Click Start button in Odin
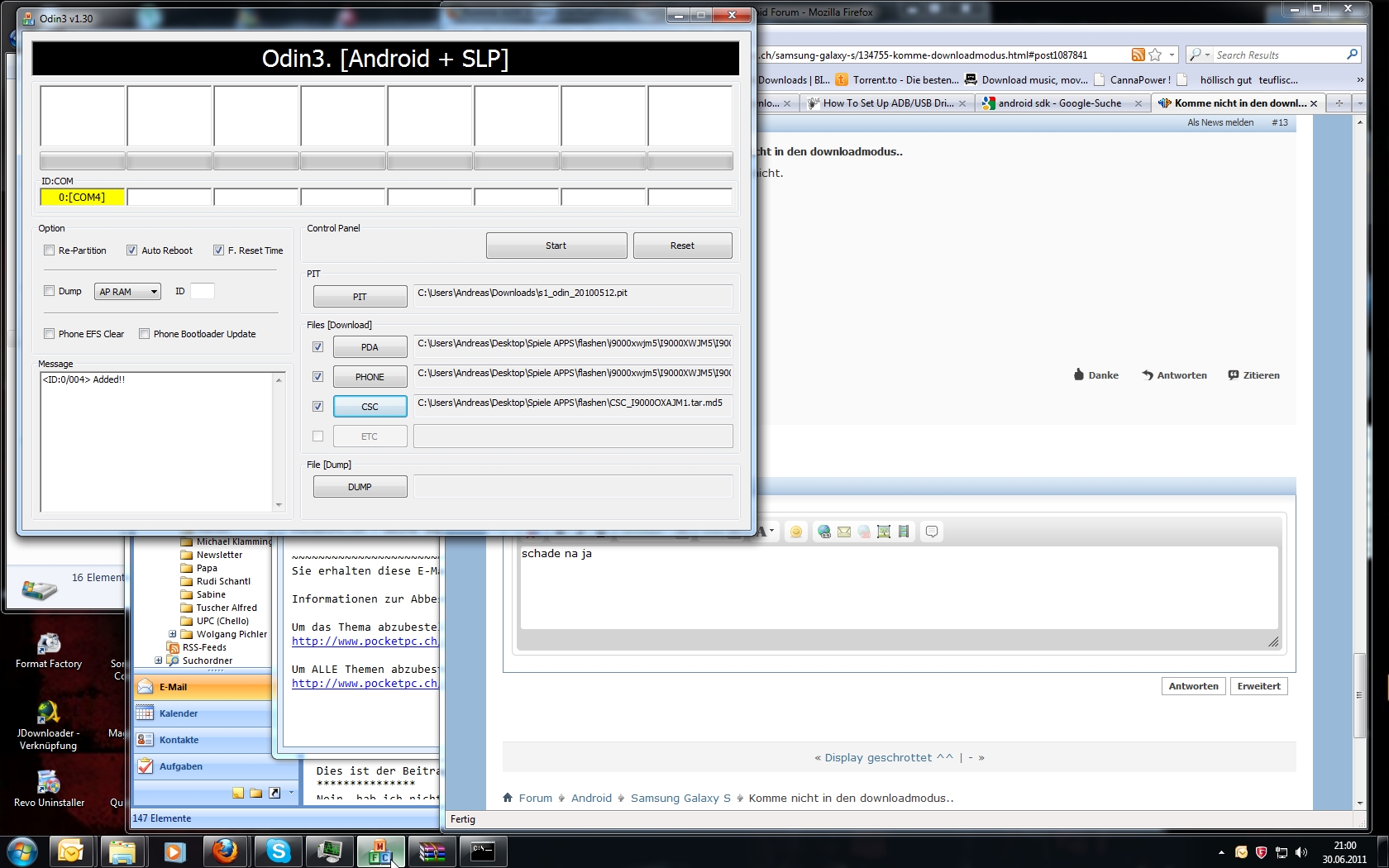 pyautogui.click(x=556, y=246)
